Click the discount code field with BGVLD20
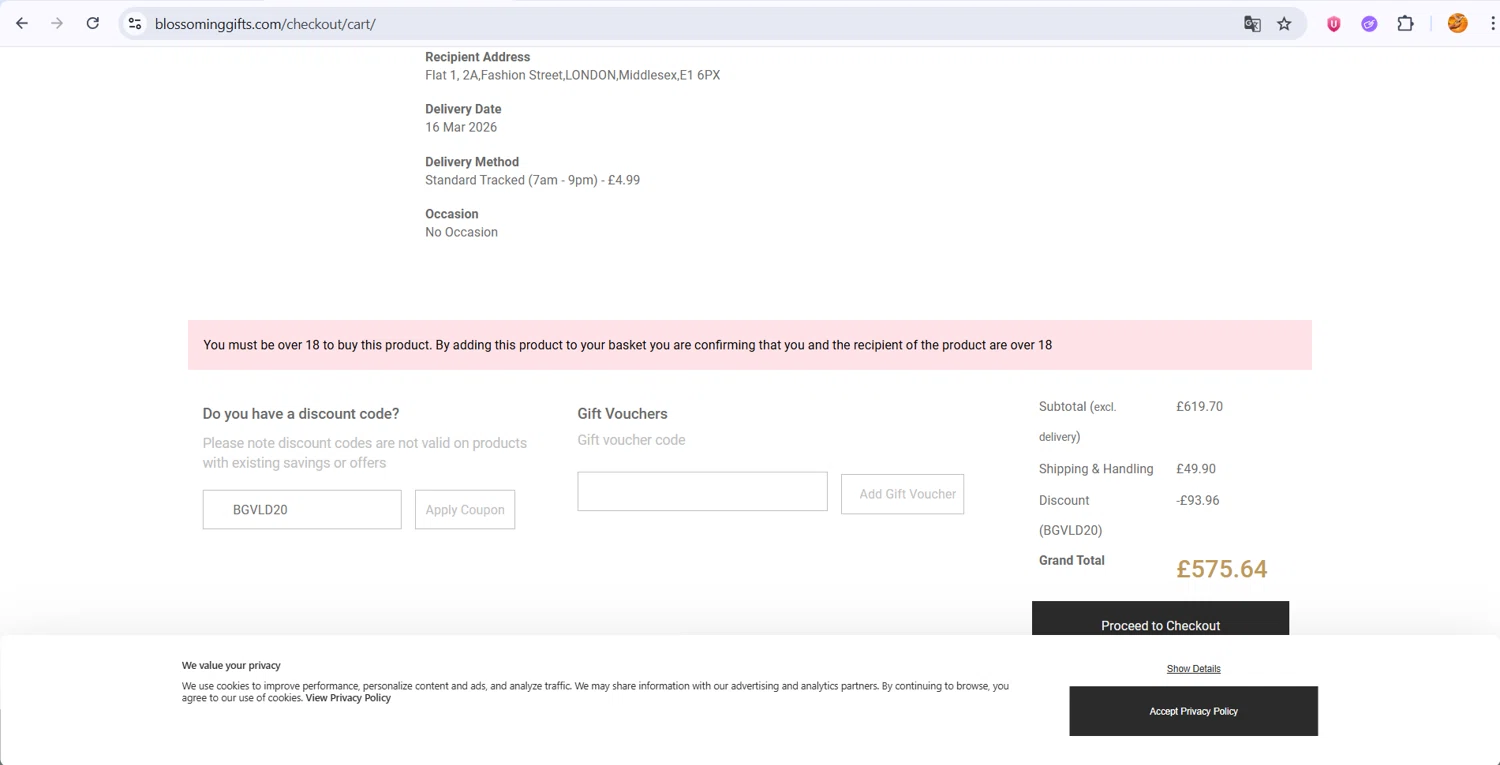1500x765 pixels. pos(302,510)
